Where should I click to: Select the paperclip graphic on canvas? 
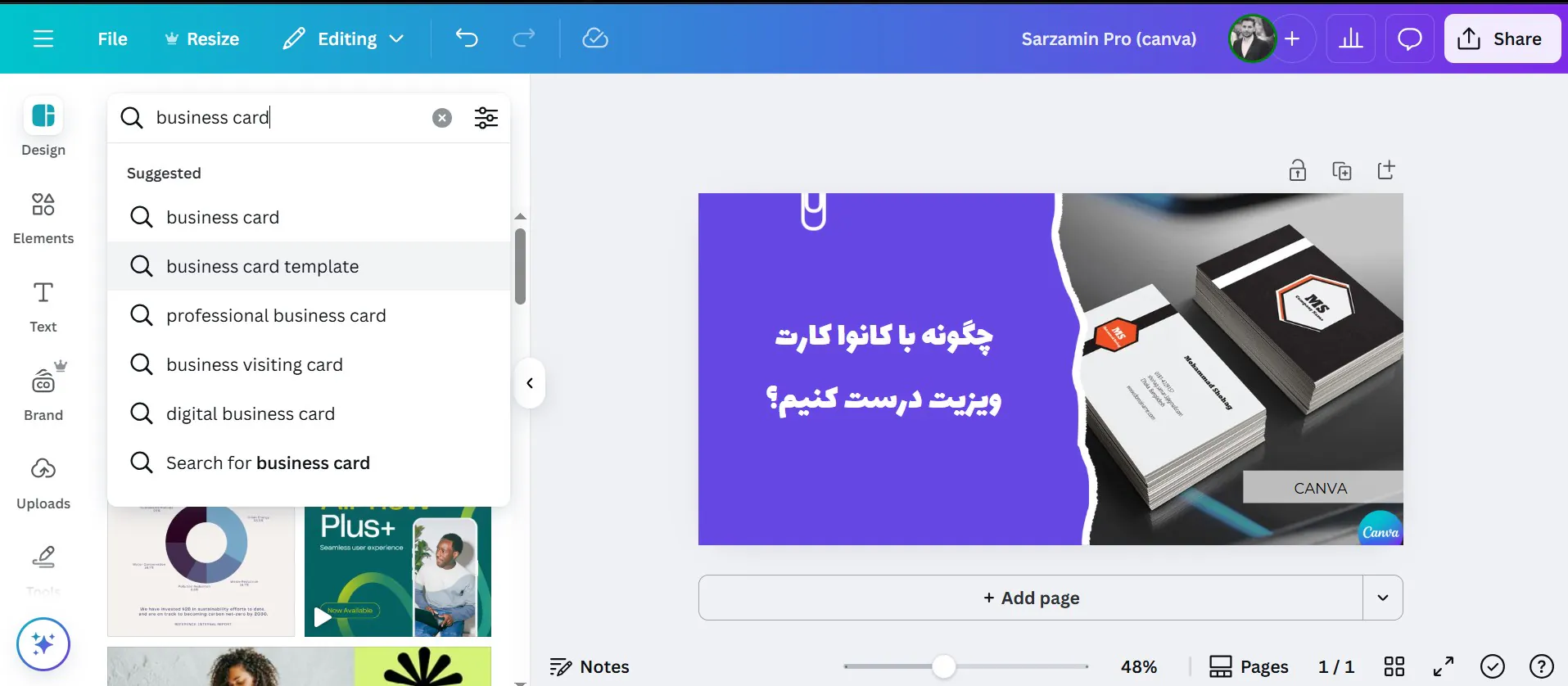tap(813, 211)
